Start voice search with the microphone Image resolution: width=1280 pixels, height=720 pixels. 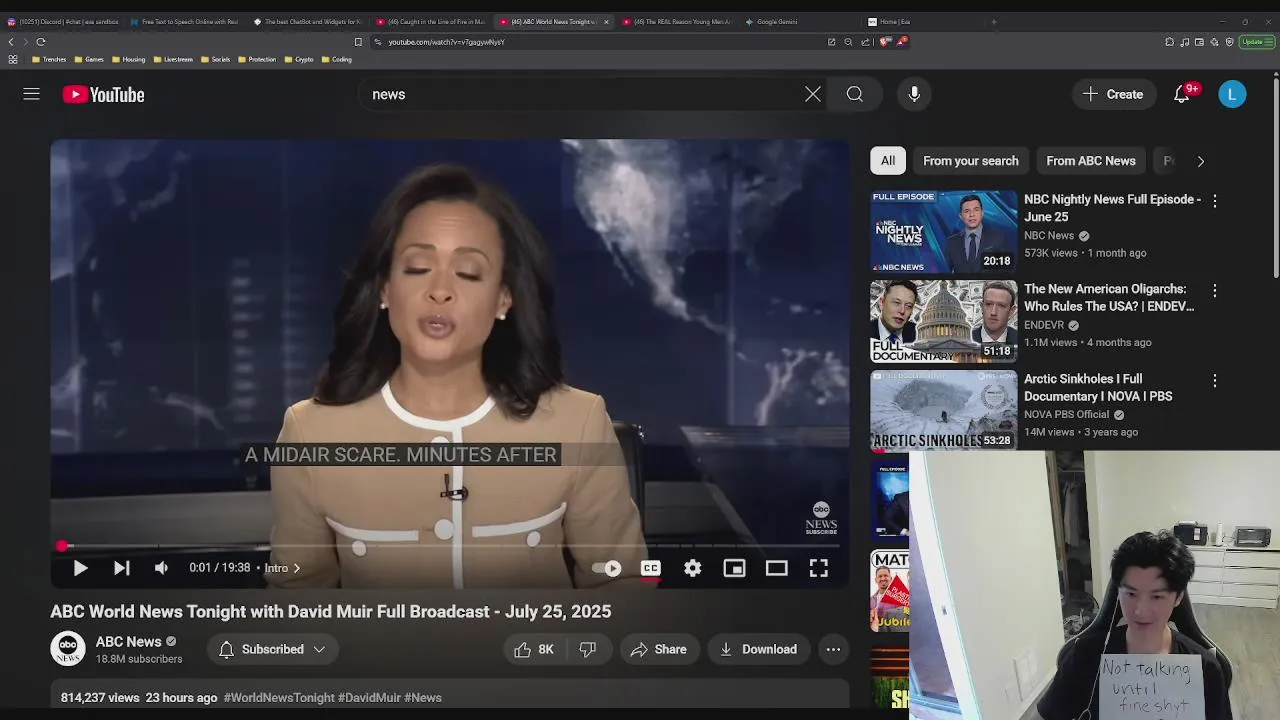(x=914, y=94)
